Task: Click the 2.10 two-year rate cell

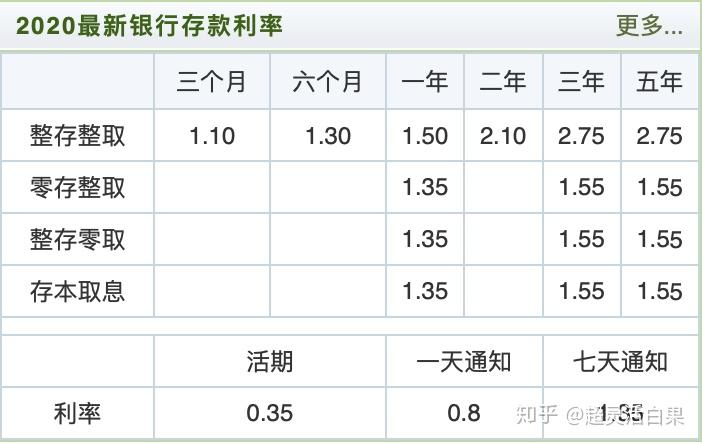Action: [x=503, y=136]
